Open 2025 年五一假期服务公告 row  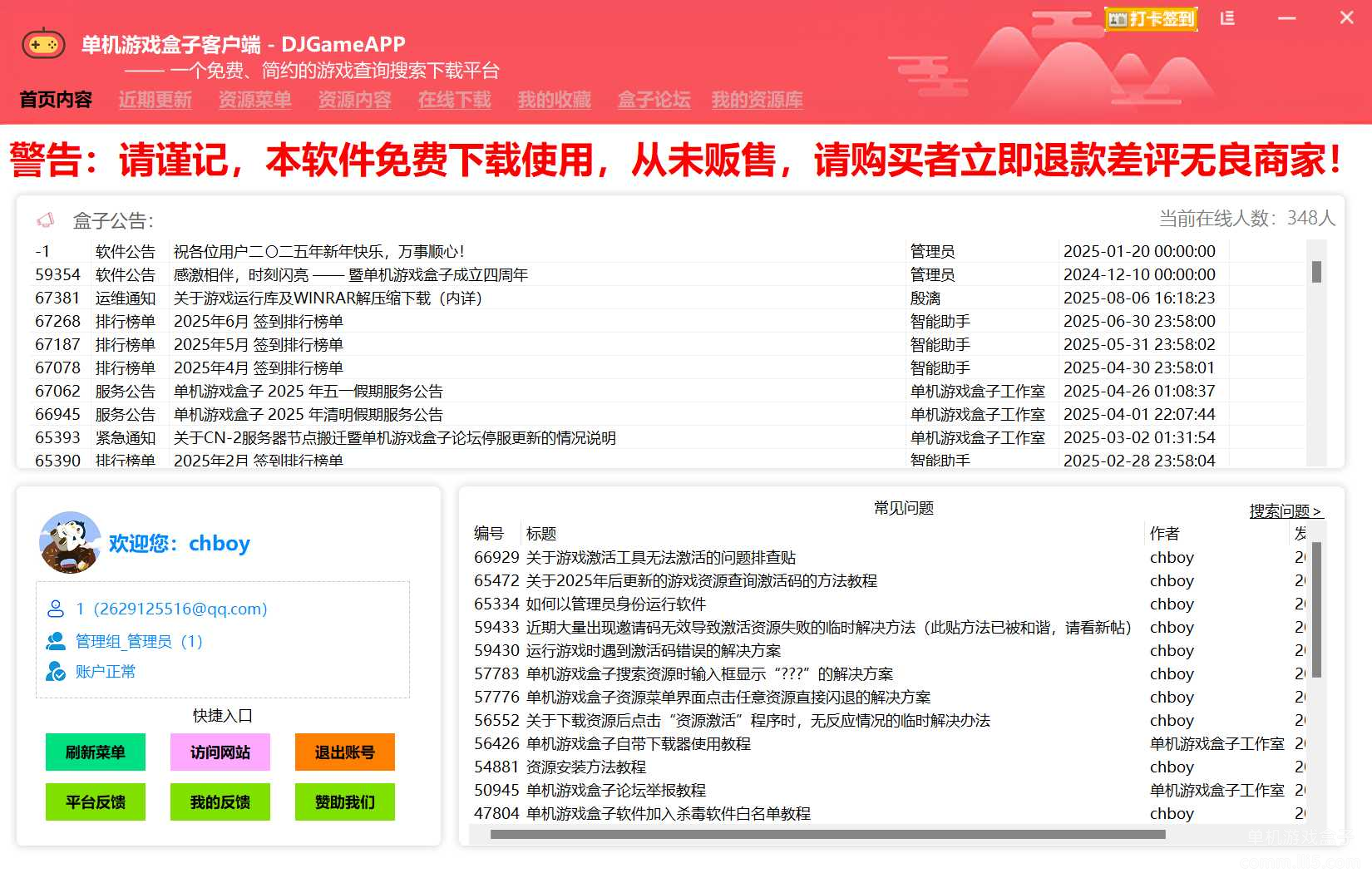(x=669, y=391)
